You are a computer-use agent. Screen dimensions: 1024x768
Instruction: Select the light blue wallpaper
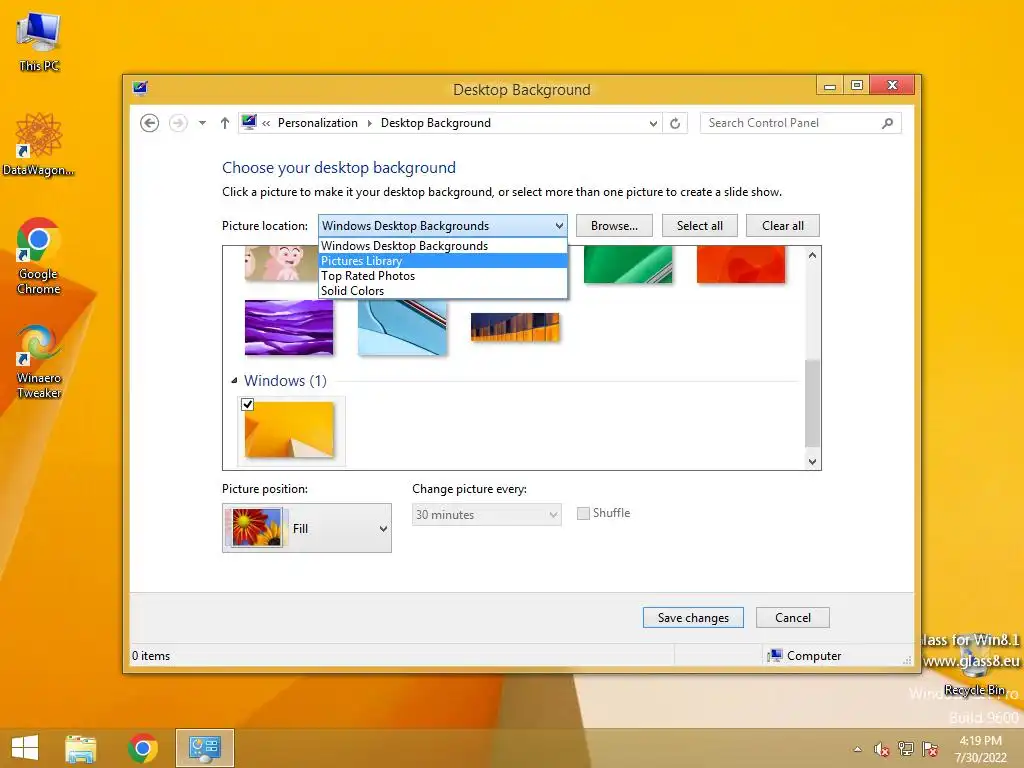pyautogui.click(x=402, y=327)
